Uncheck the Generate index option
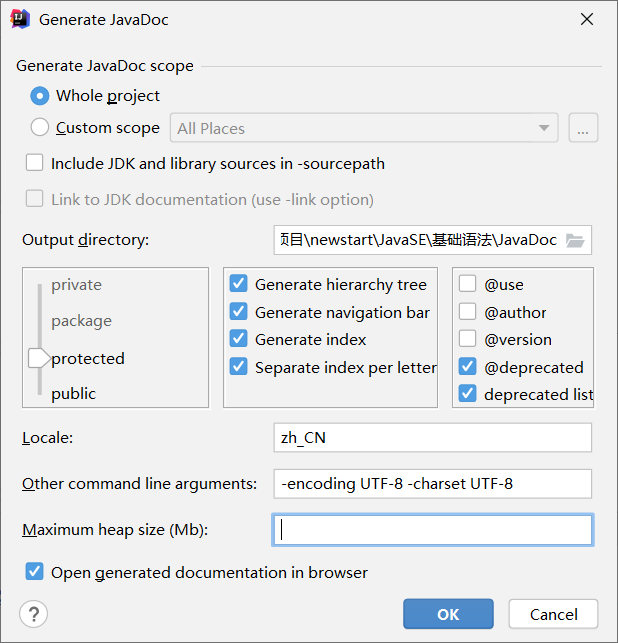The width and height of the screenshot is (618, 643). click(238, 339)
